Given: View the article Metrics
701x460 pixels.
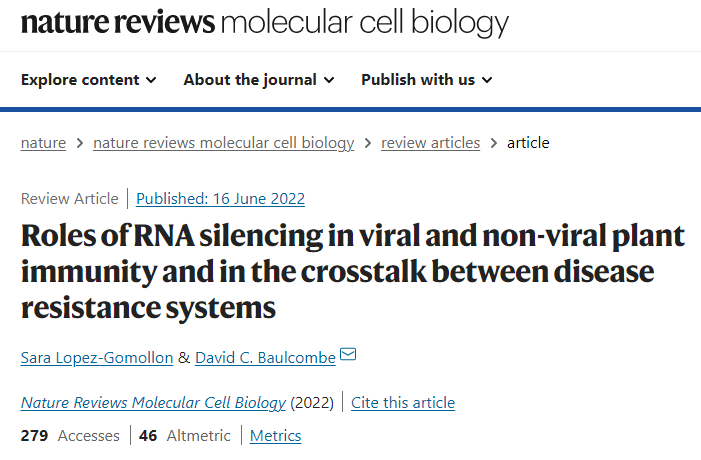Looking at the screenshot, I should pyautogui.click(x=275, y=435).
